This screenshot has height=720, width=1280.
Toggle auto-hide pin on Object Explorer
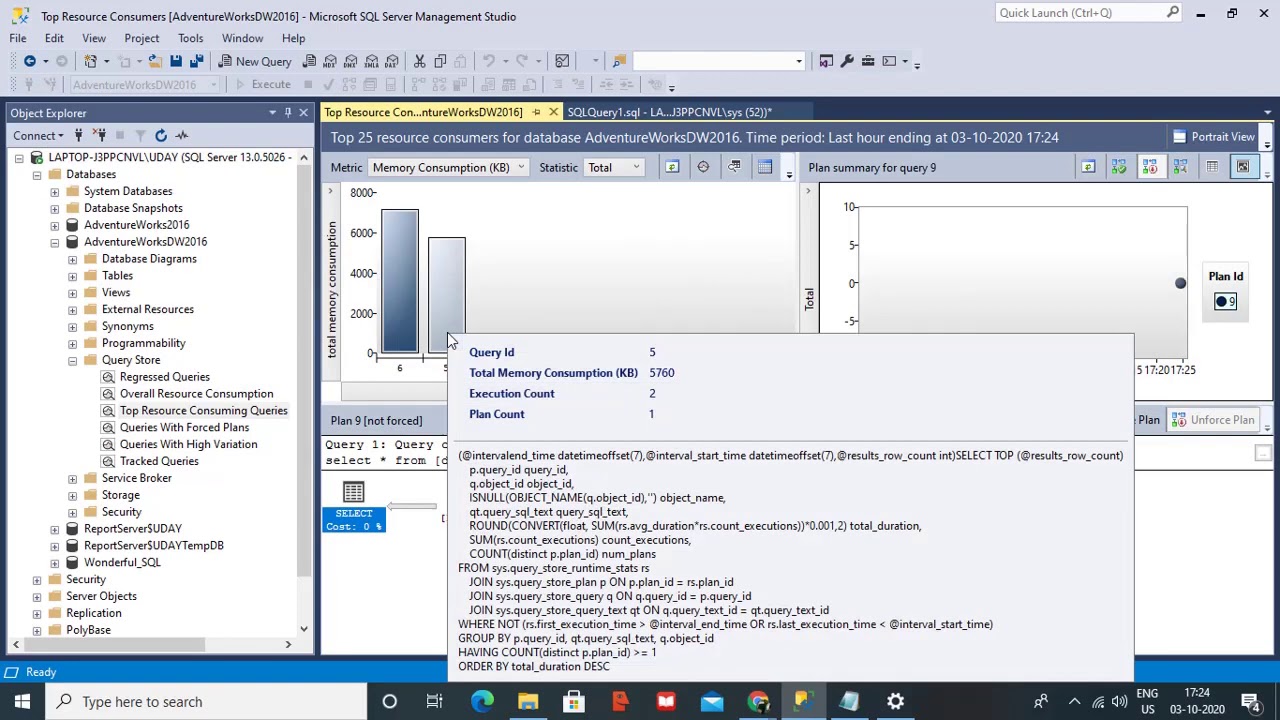[x=288, y=112]
